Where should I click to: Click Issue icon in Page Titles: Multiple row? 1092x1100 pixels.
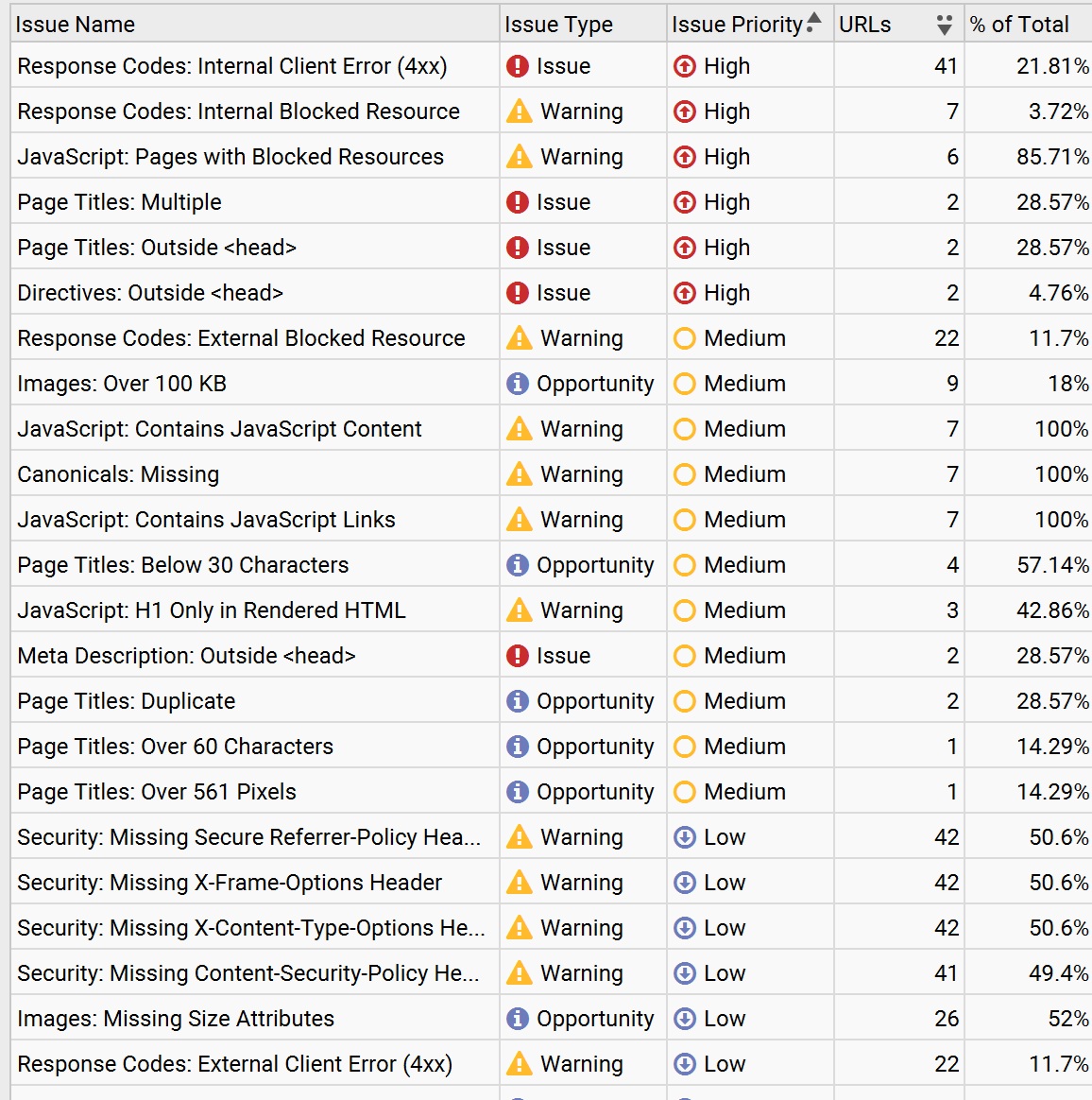pyautogui.click(x=517, y=202)
